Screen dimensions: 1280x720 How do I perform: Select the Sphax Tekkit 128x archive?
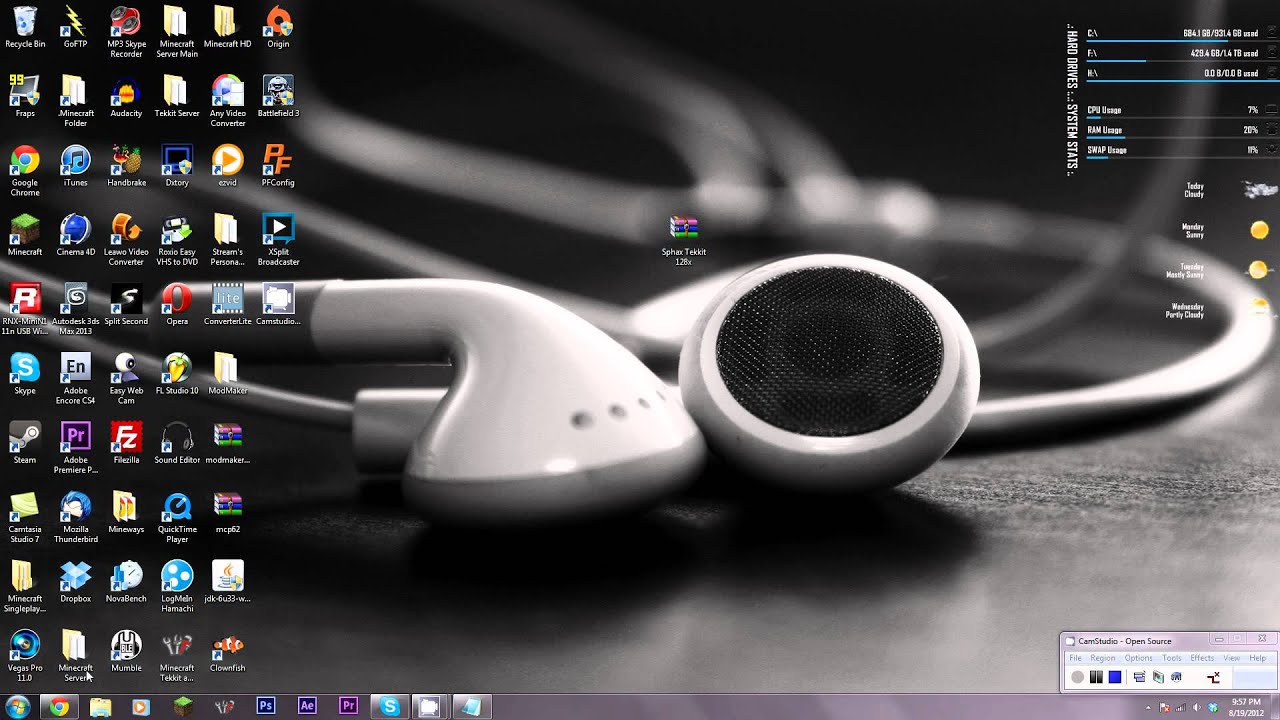click(x=684, y=240)
